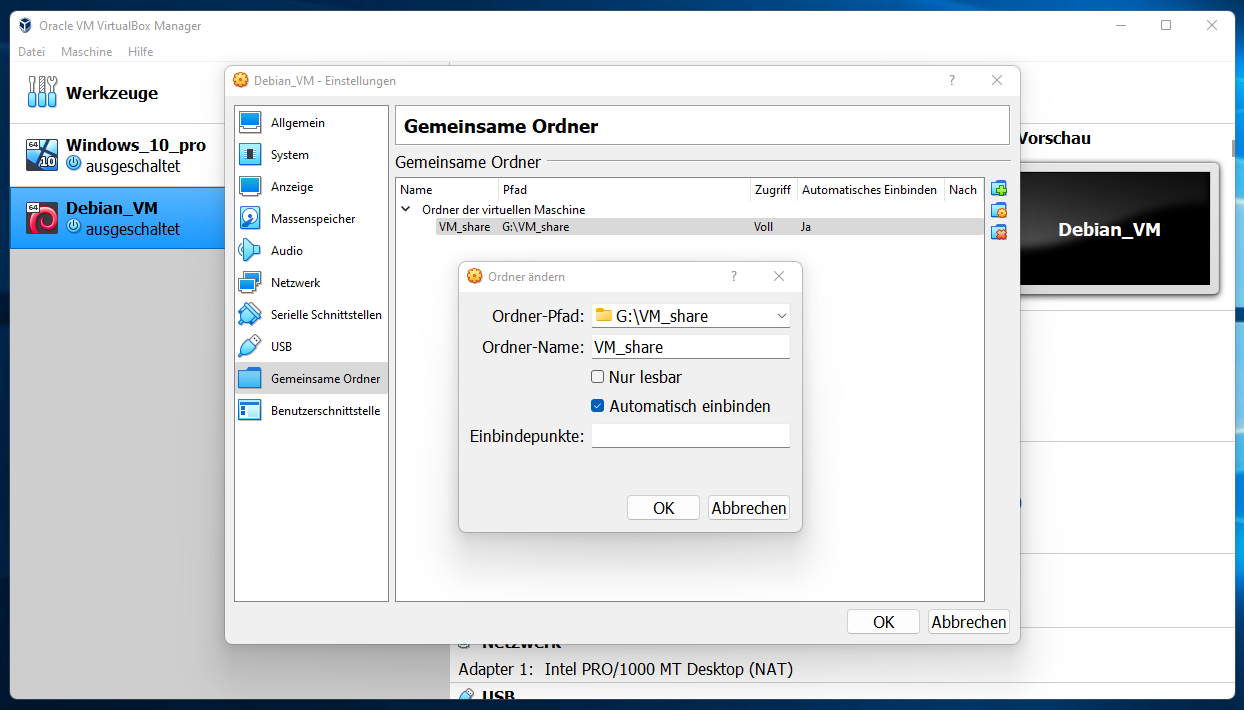Screen dimensions: 1244x710
Task: Click OK in Einstellungen dialog
Action: tap(883, 622)
